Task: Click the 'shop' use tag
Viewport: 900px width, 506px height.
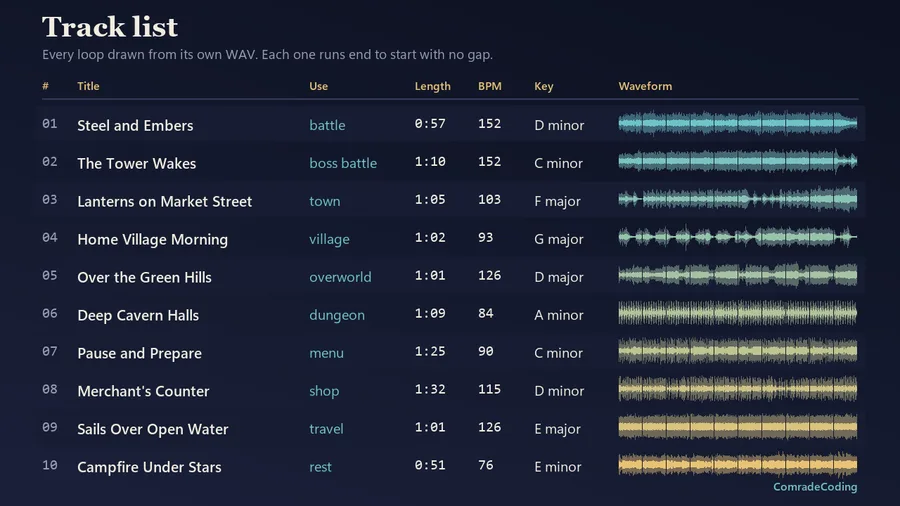Action: [324, 391]
